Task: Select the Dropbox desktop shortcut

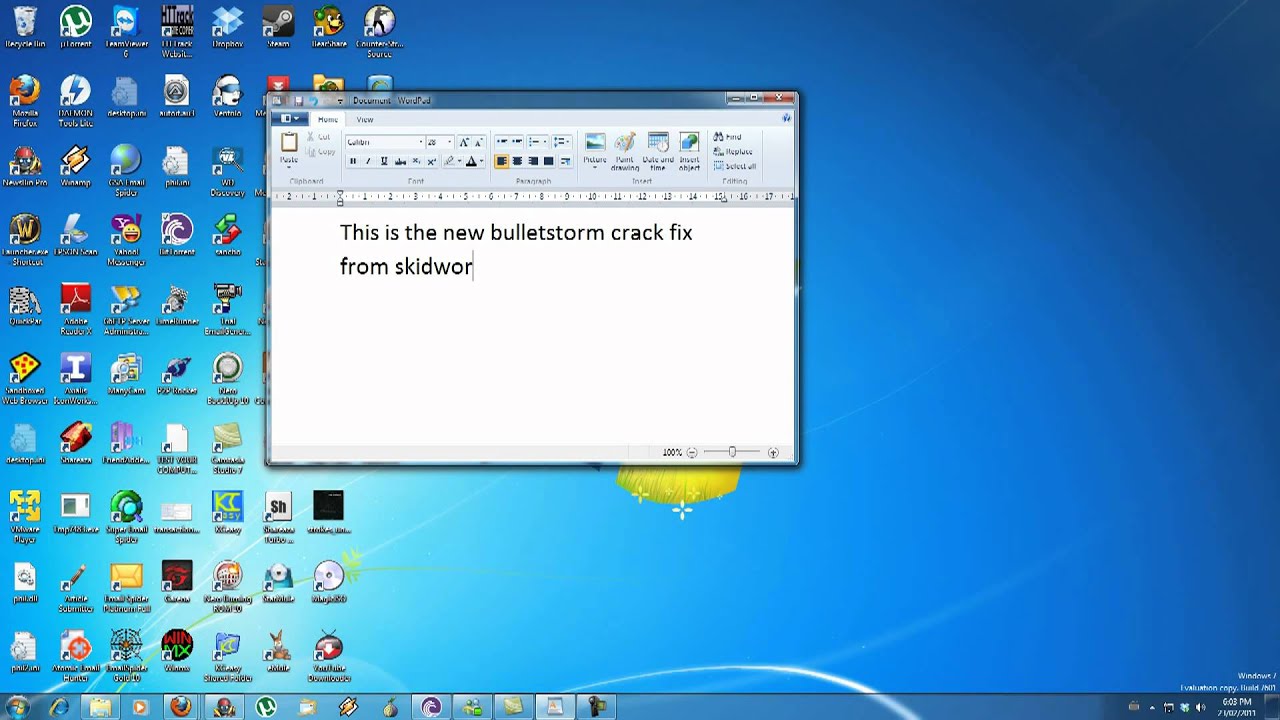Action: [227, 27]
